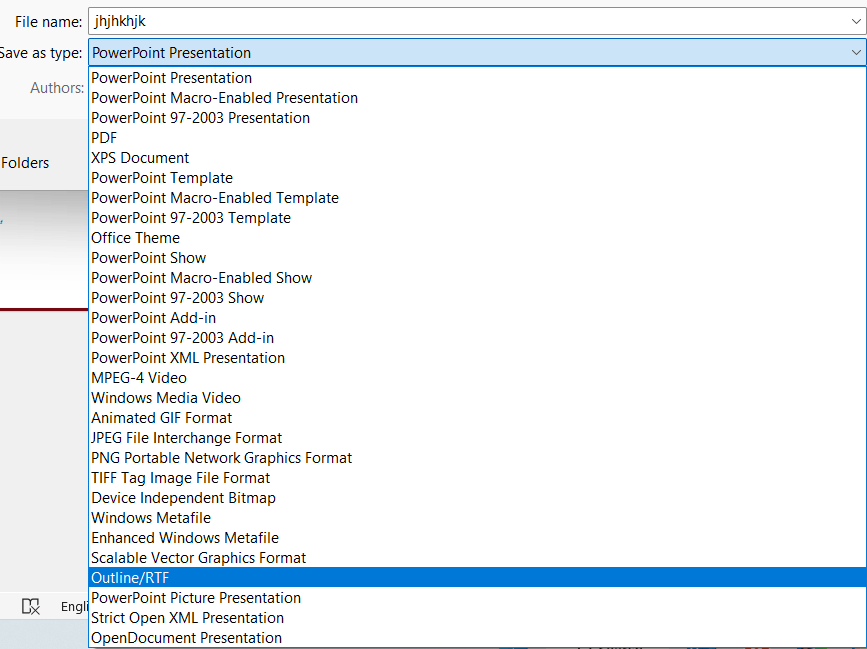The height and width of the screenshot is (649, 867).
Task: Select Windows Media Video format
Action: tap(477, 397)
